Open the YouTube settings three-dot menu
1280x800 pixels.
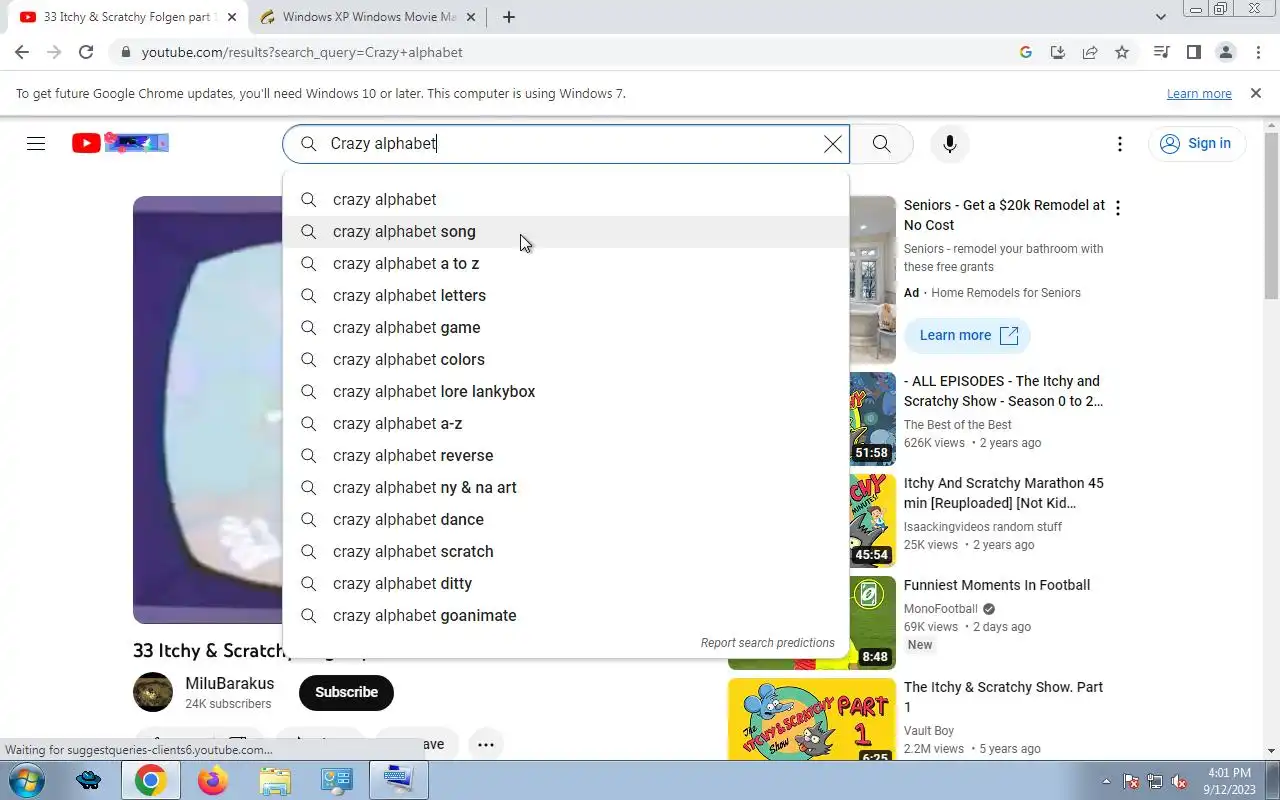pyautogui.click(x=1120, y=144)
